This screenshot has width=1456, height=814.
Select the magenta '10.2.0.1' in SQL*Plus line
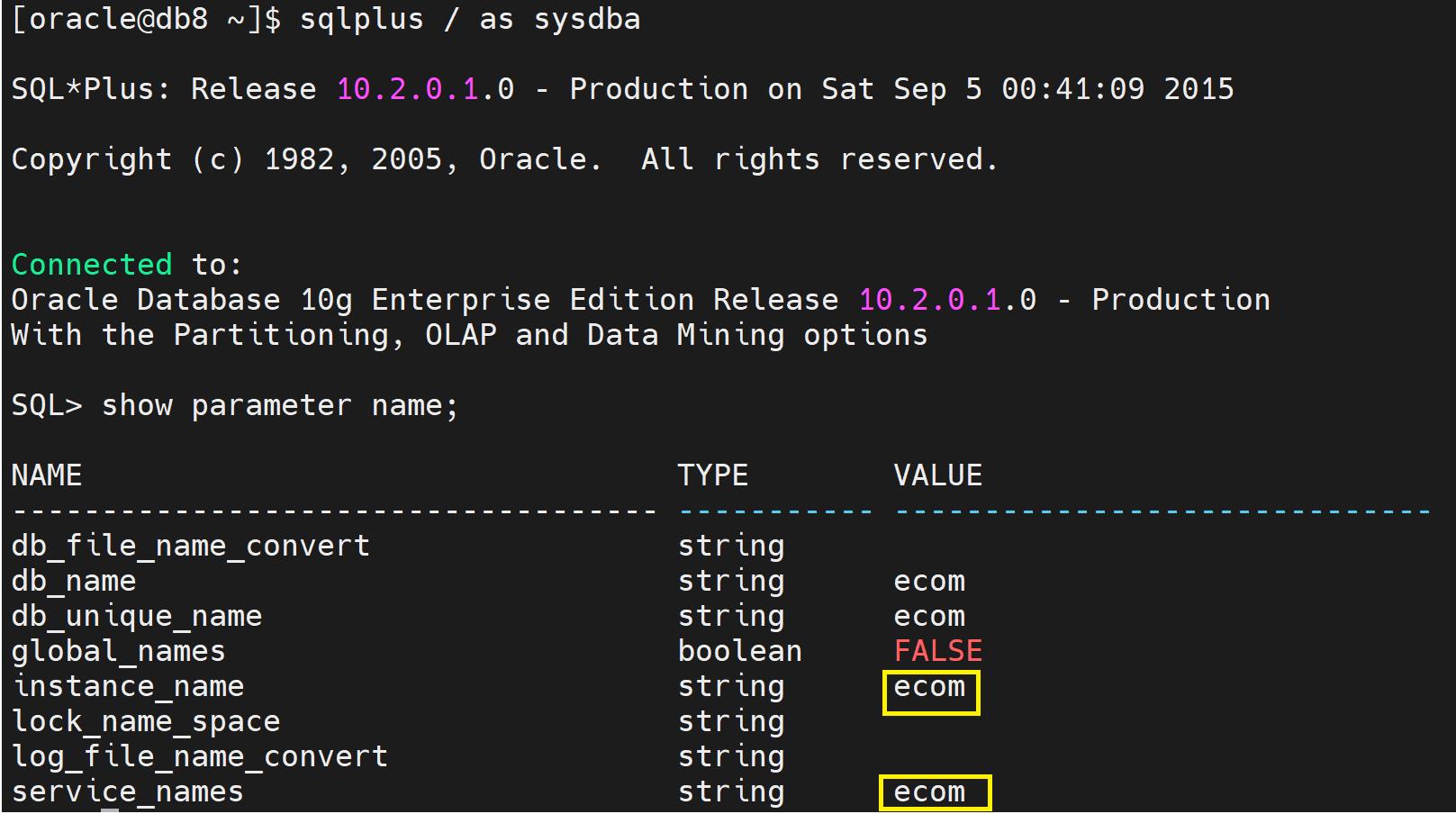(407, 89)
